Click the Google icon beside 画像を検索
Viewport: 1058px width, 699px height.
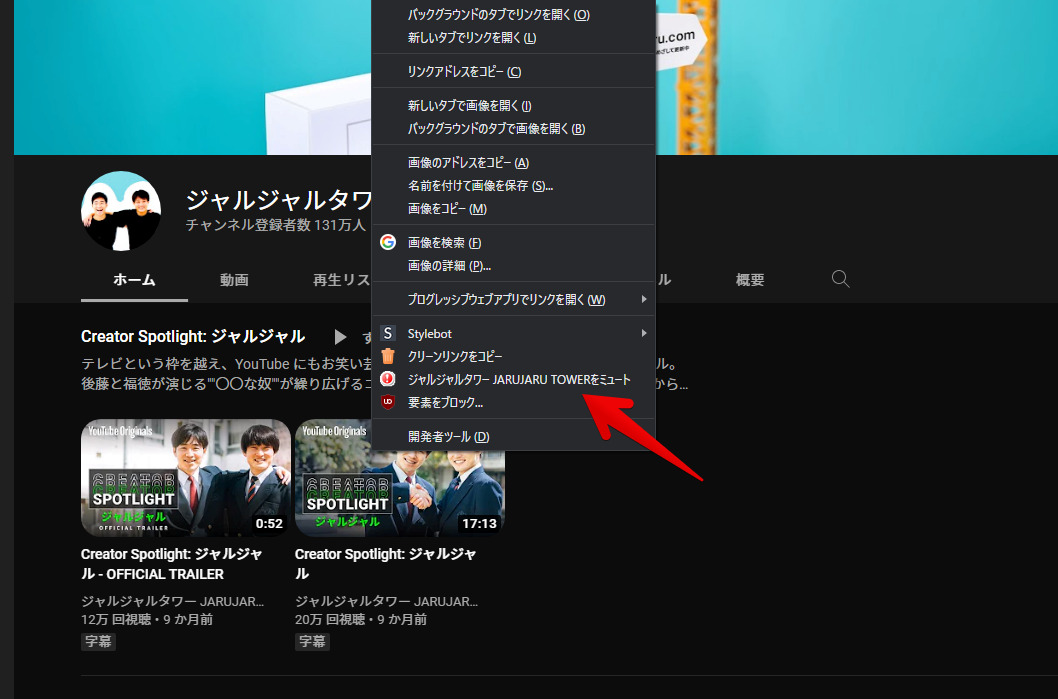click(388, 242)
